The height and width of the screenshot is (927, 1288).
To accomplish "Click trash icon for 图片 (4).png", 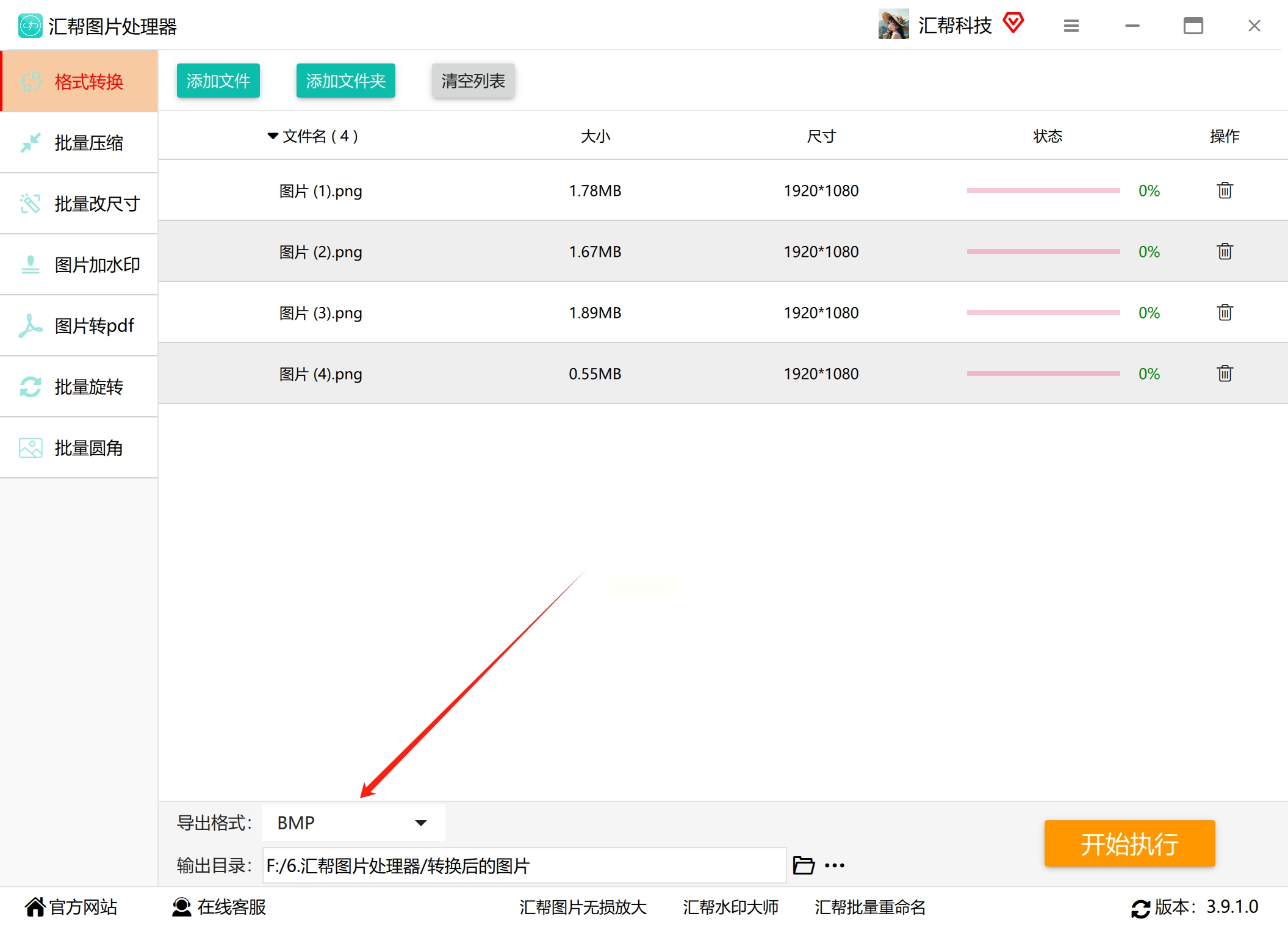I will 1225,373.
